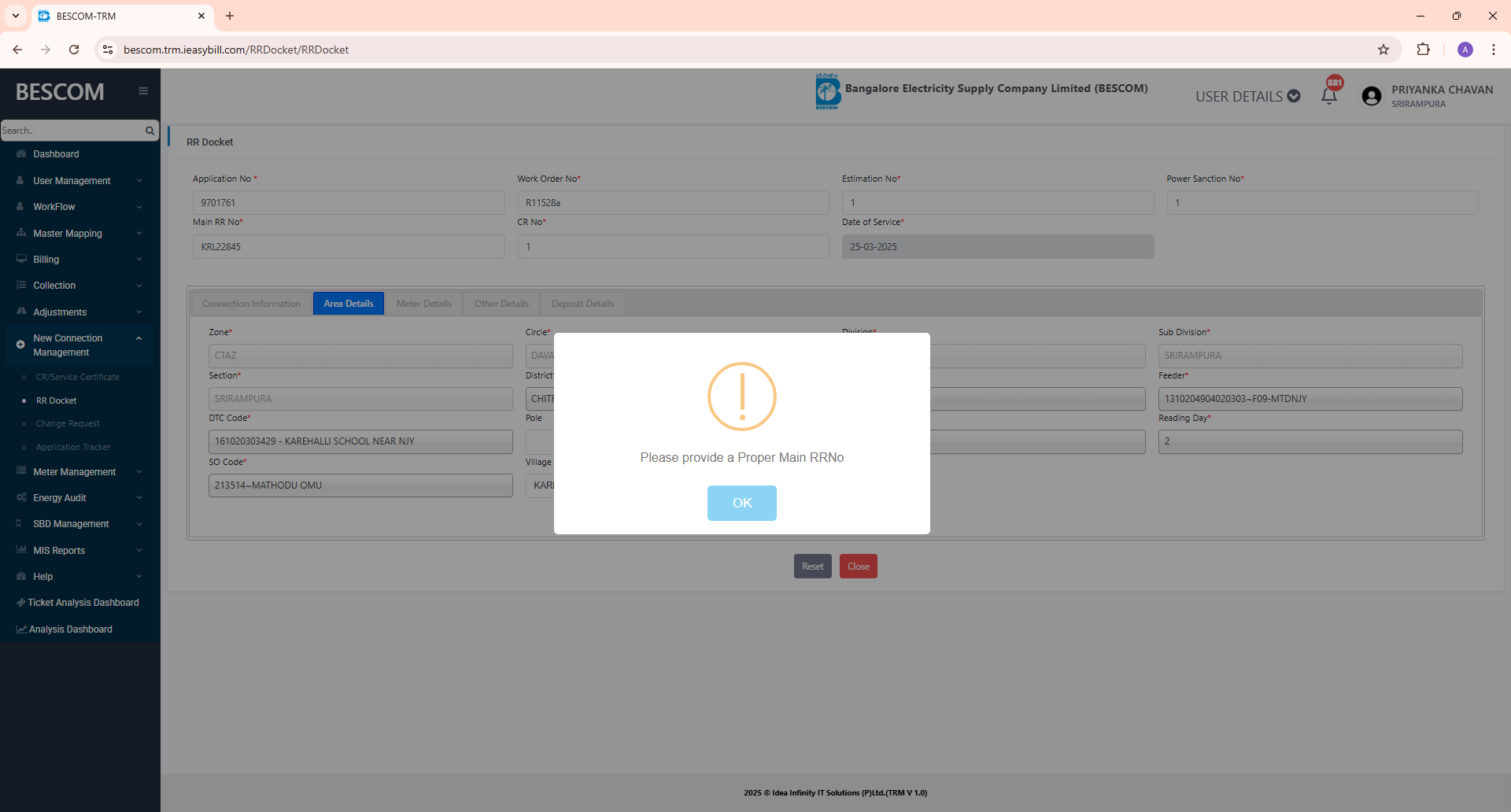The height and width of the screenshot is (812, 1511).
Task: Click the Master Mapping sidebar icon
Action: [x=21, y=234]
